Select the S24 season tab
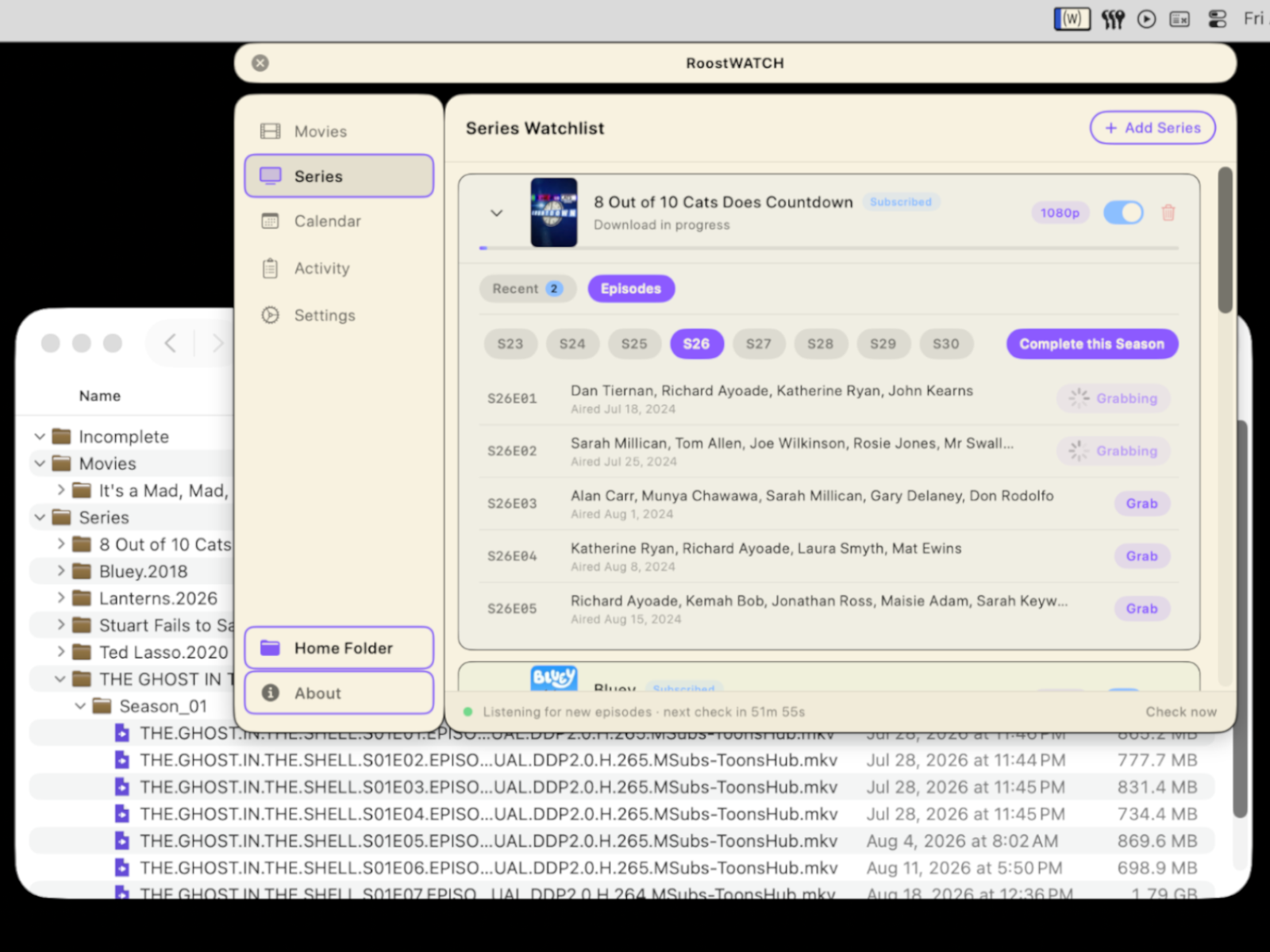Viewport: 1270px width, 952px height. tap(572, 344)
